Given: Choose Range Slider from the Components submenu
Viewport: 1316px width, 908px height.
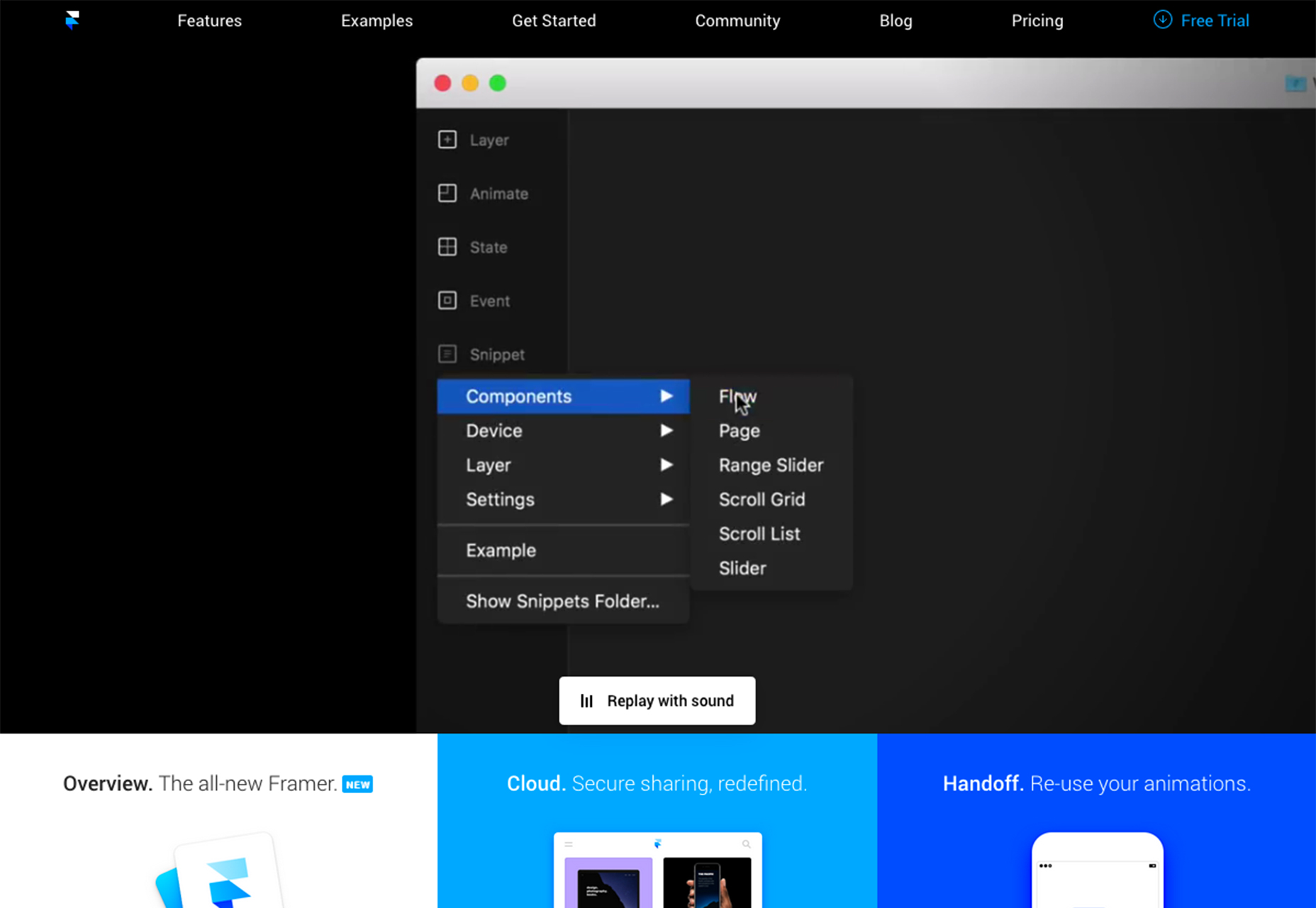Looking at the screenshot, I should [771, 465].
